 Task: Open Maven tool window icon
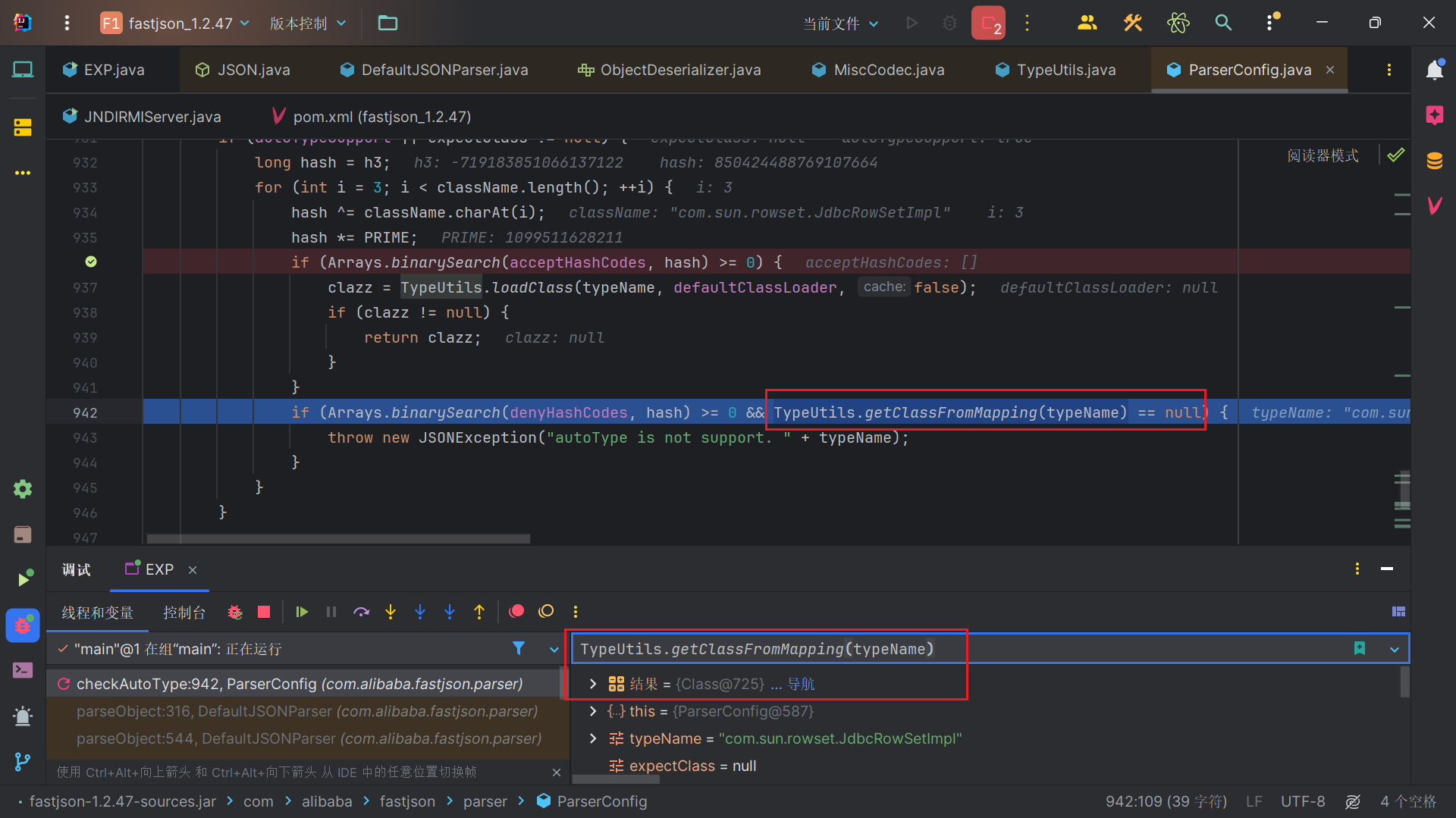click(x=1434, y=205)
